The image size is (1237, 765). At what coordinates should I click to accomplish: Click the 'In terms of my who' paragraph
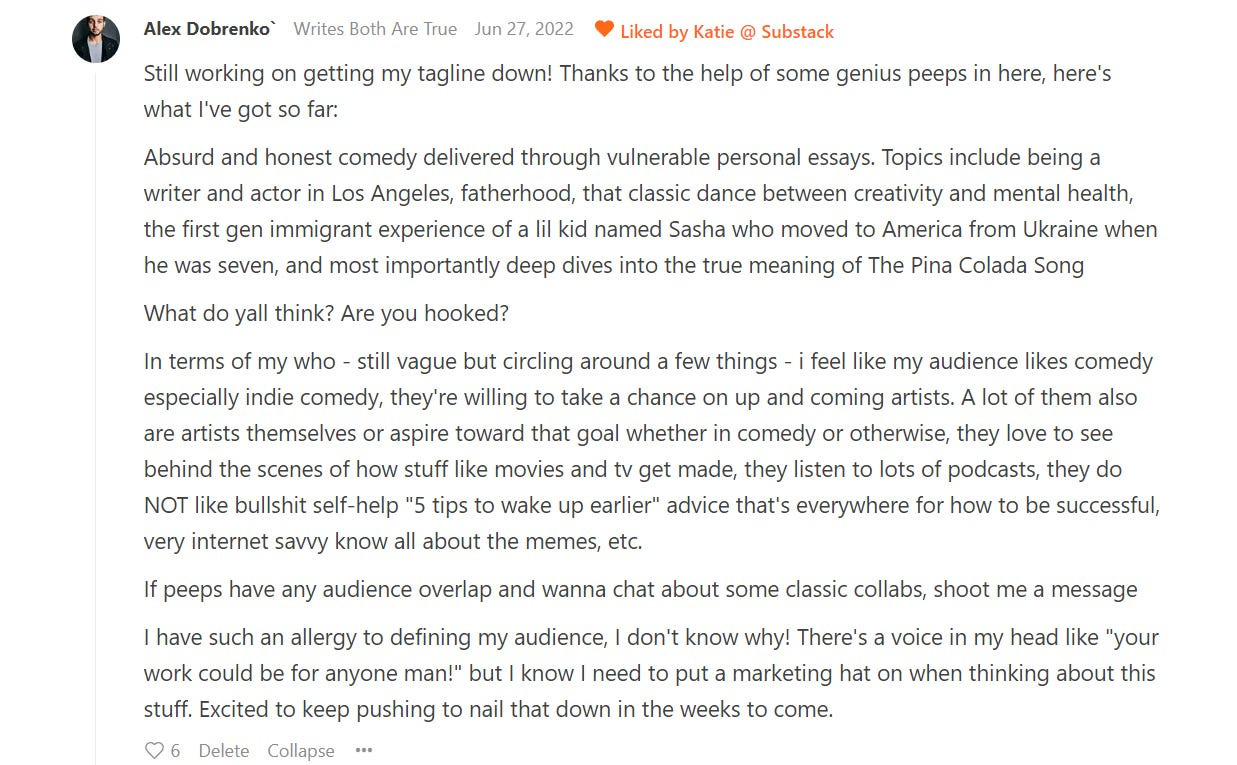point(652,451)
